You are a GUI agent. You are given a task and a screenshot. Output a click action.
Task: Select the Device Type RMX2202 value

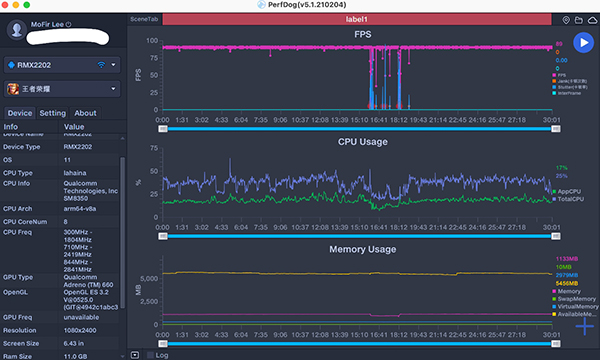pyautogui.click(x=78, y=147)
